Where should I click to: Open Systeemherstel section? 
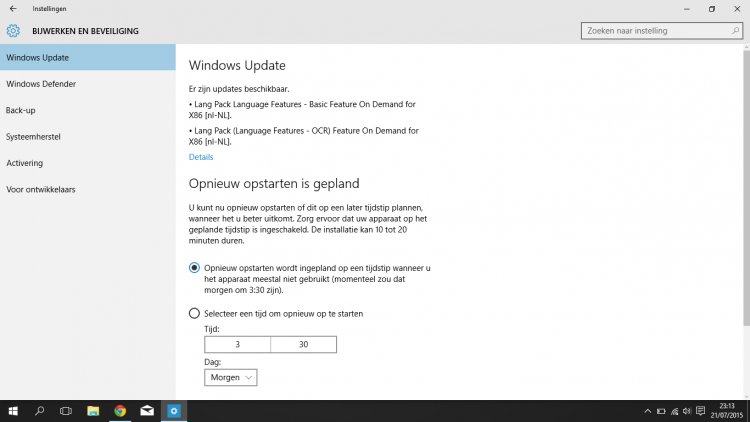(x=88, y=137)
